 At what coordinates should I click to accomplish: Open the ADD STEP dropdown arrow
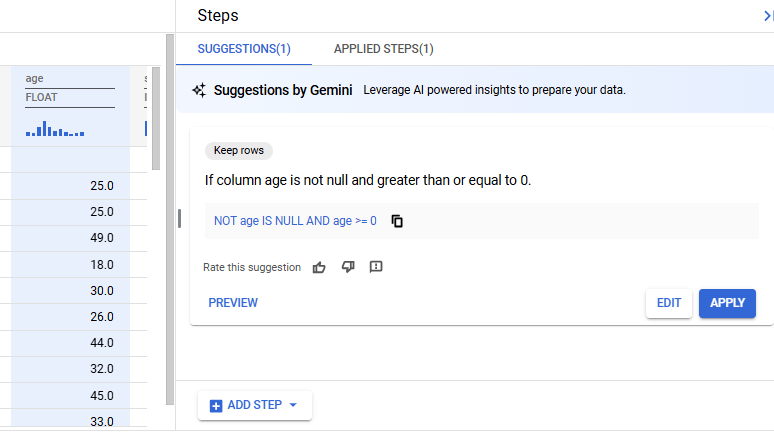[293, 405]
